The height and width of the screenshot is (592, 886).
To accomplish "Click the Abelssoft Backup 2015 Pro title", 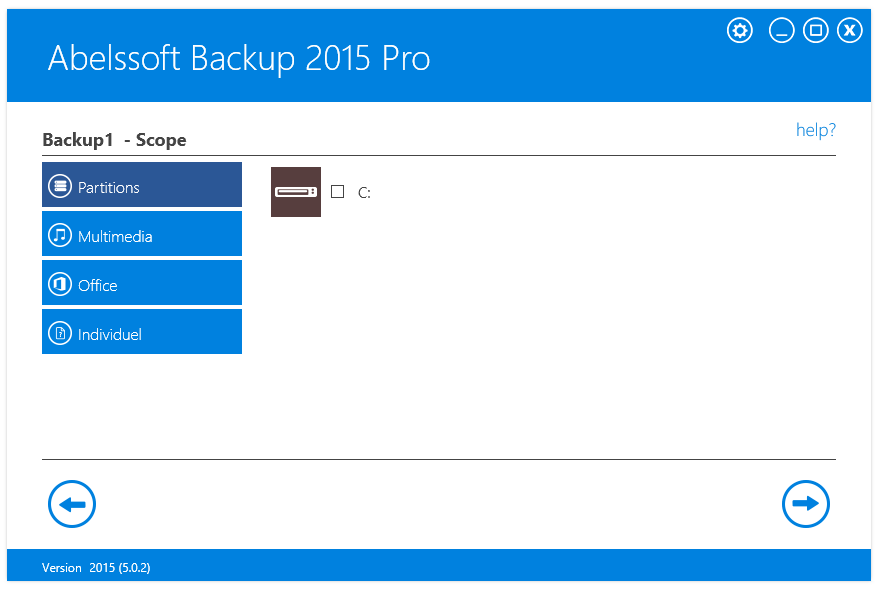I will coord(239,59).
